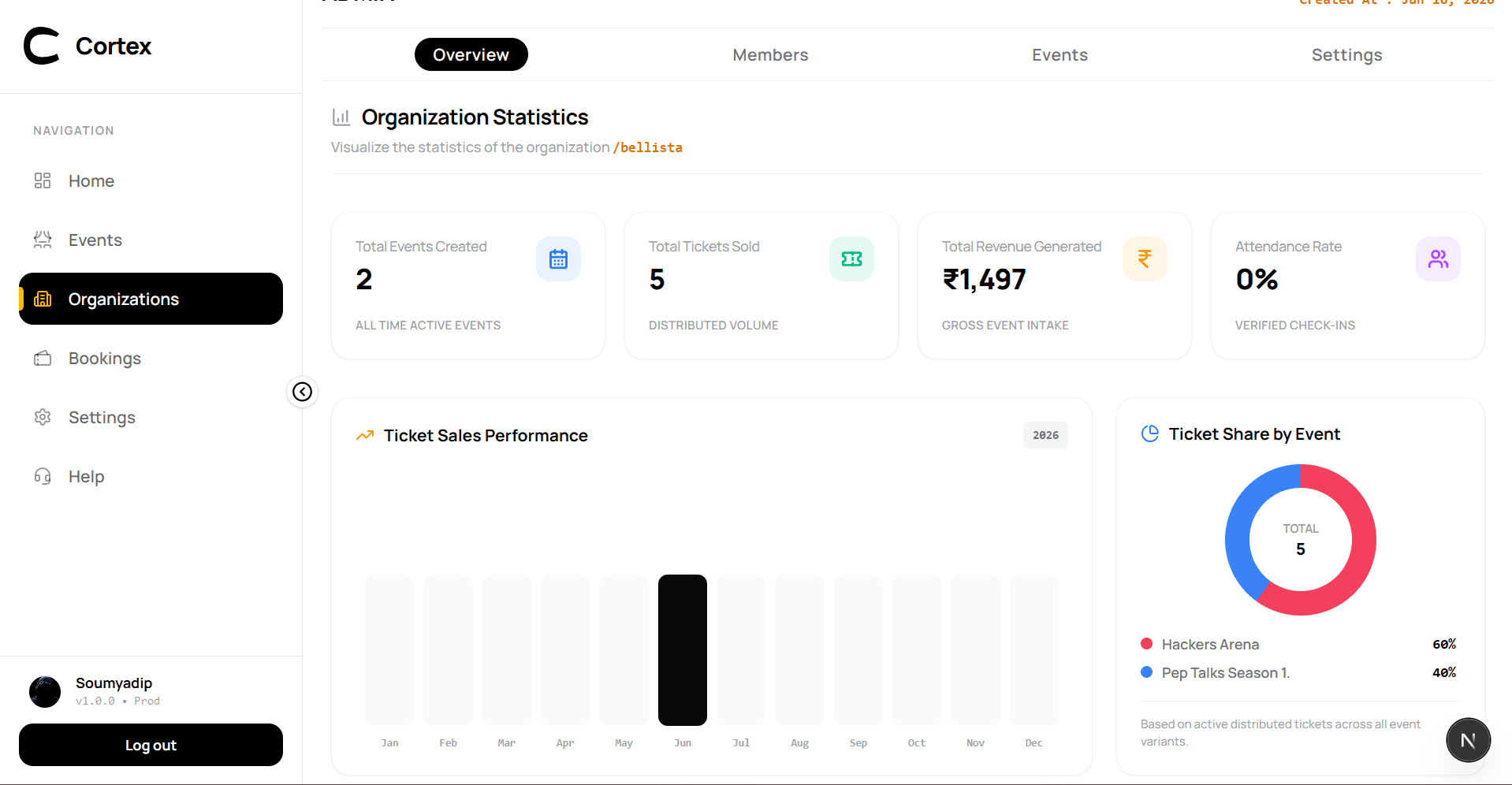
Task: Open Help from the navigation
Action: (151, 476)
